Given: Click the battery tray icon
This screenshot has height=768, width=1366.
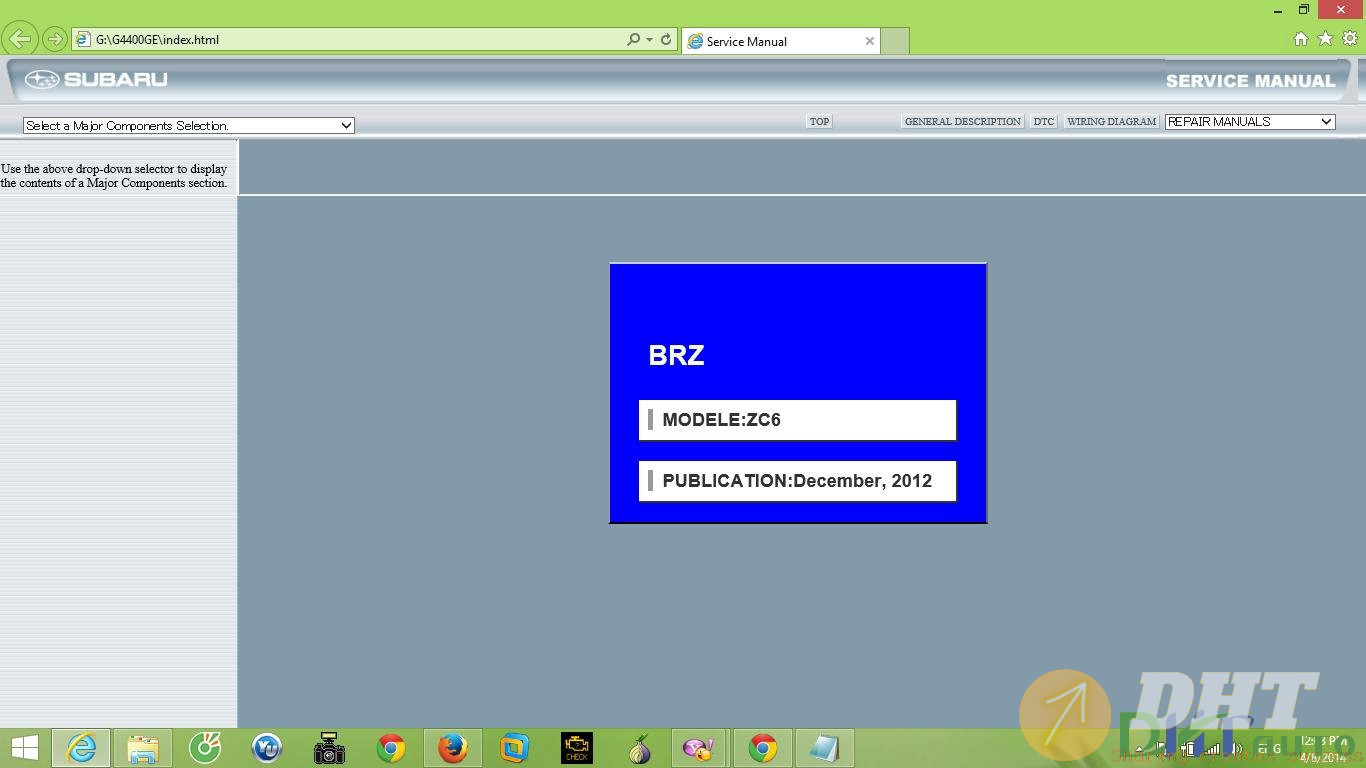Looking at the screenshot, I should [x=1189, y=748].
